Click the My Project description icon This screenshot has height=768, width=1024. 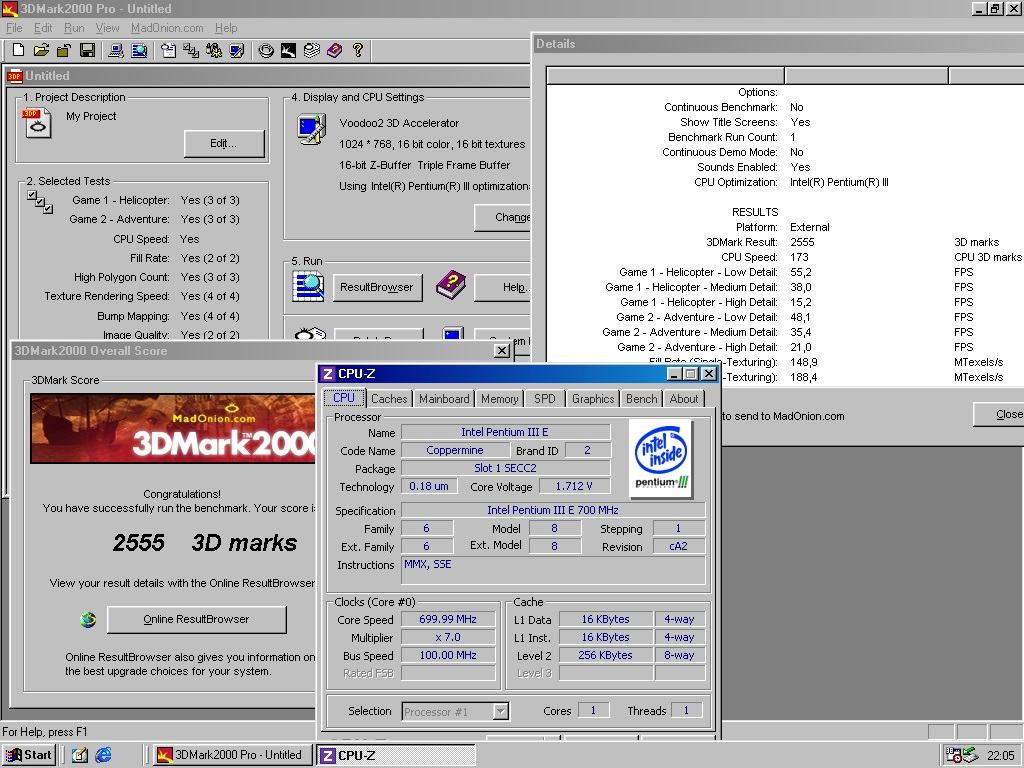tap(37, 123)
